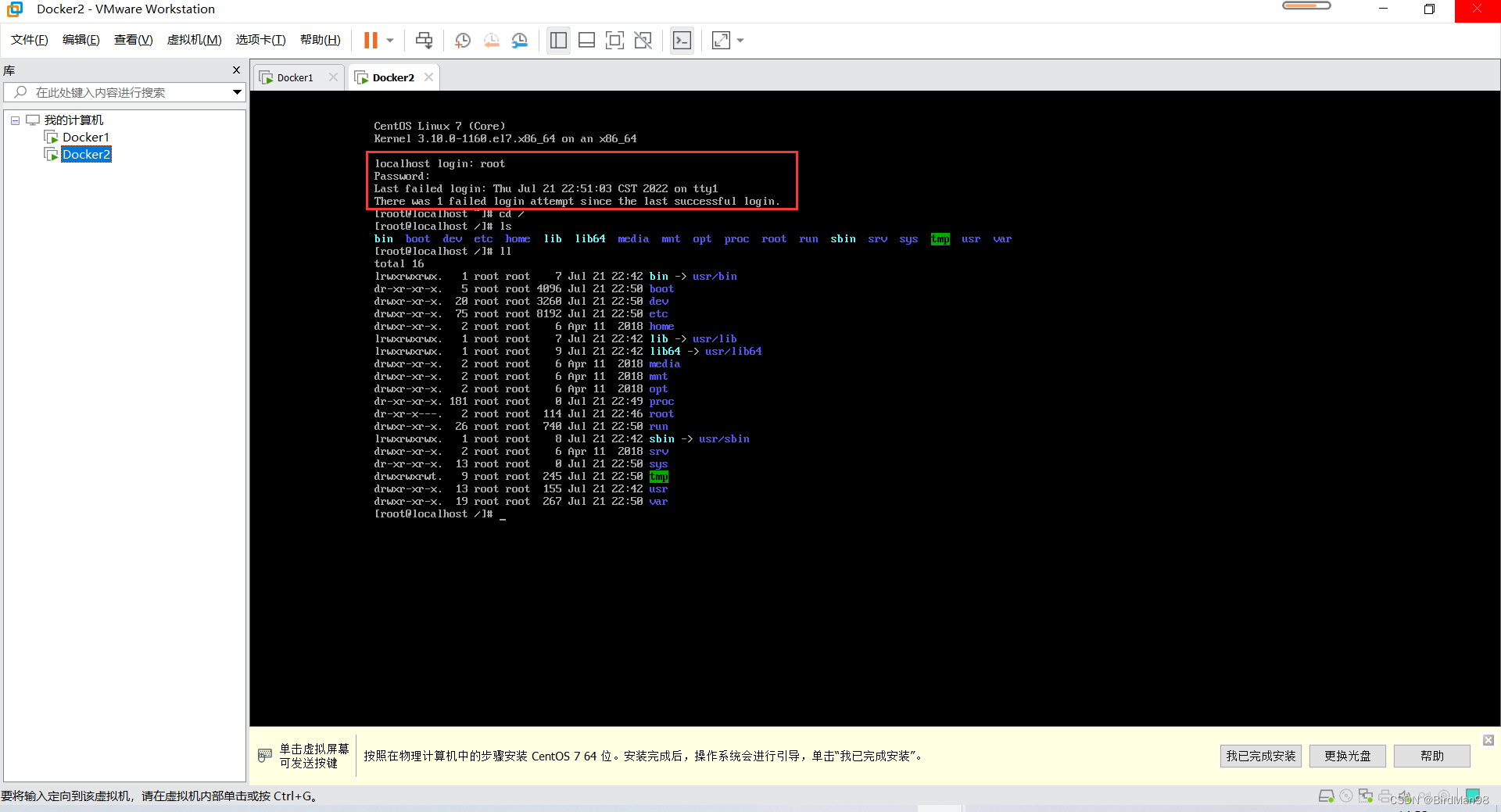Open the stretch options dropdown arrow
1501x812 pixels.
(740, 41)
